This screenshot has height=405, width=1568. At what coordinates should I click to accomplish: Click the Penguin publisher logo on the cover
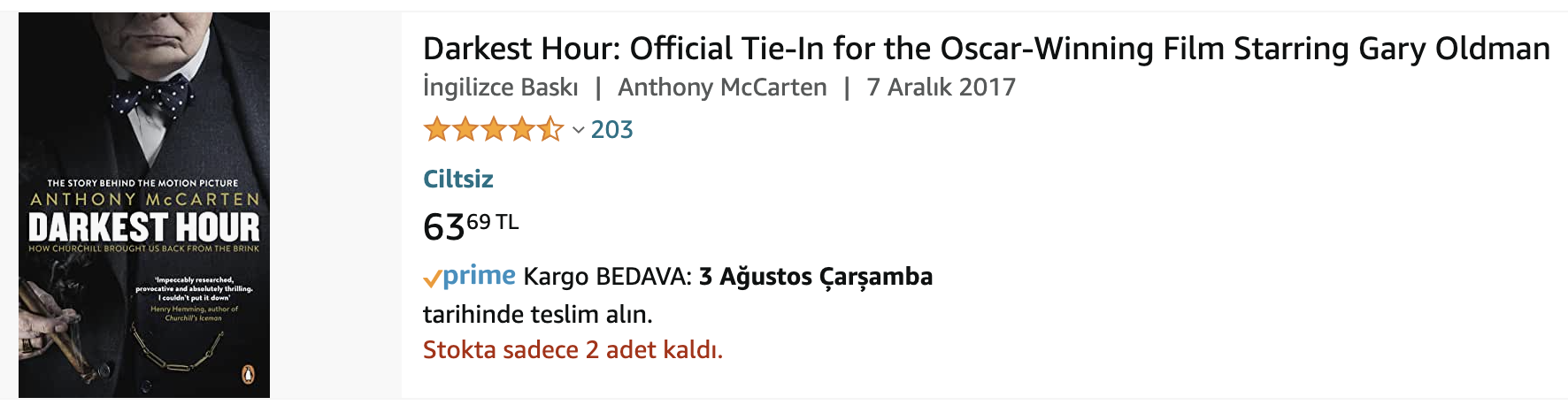(x=249, y=375)
